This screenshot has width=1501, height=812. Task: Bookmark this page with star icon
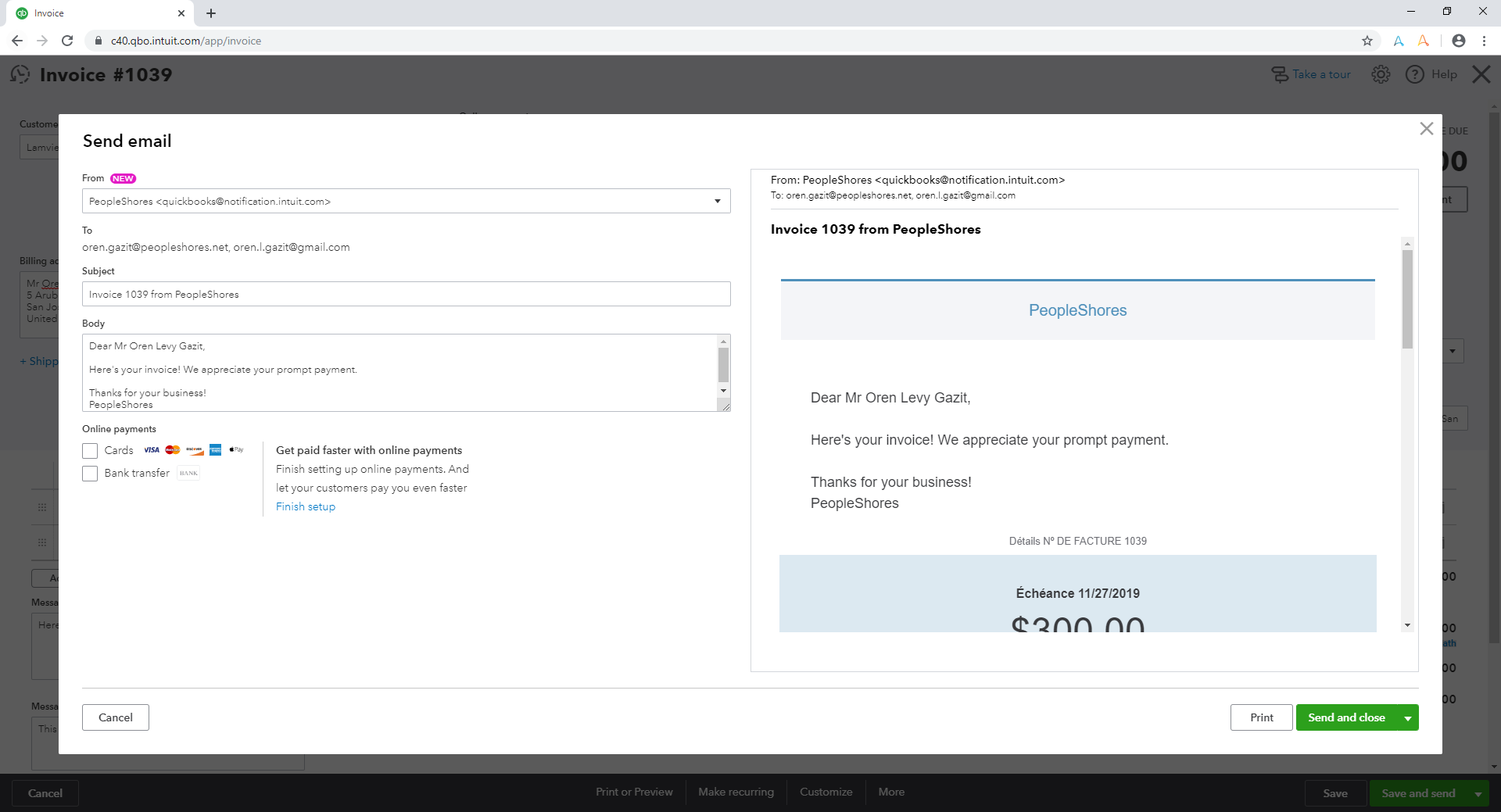[x=1367, y=41]
